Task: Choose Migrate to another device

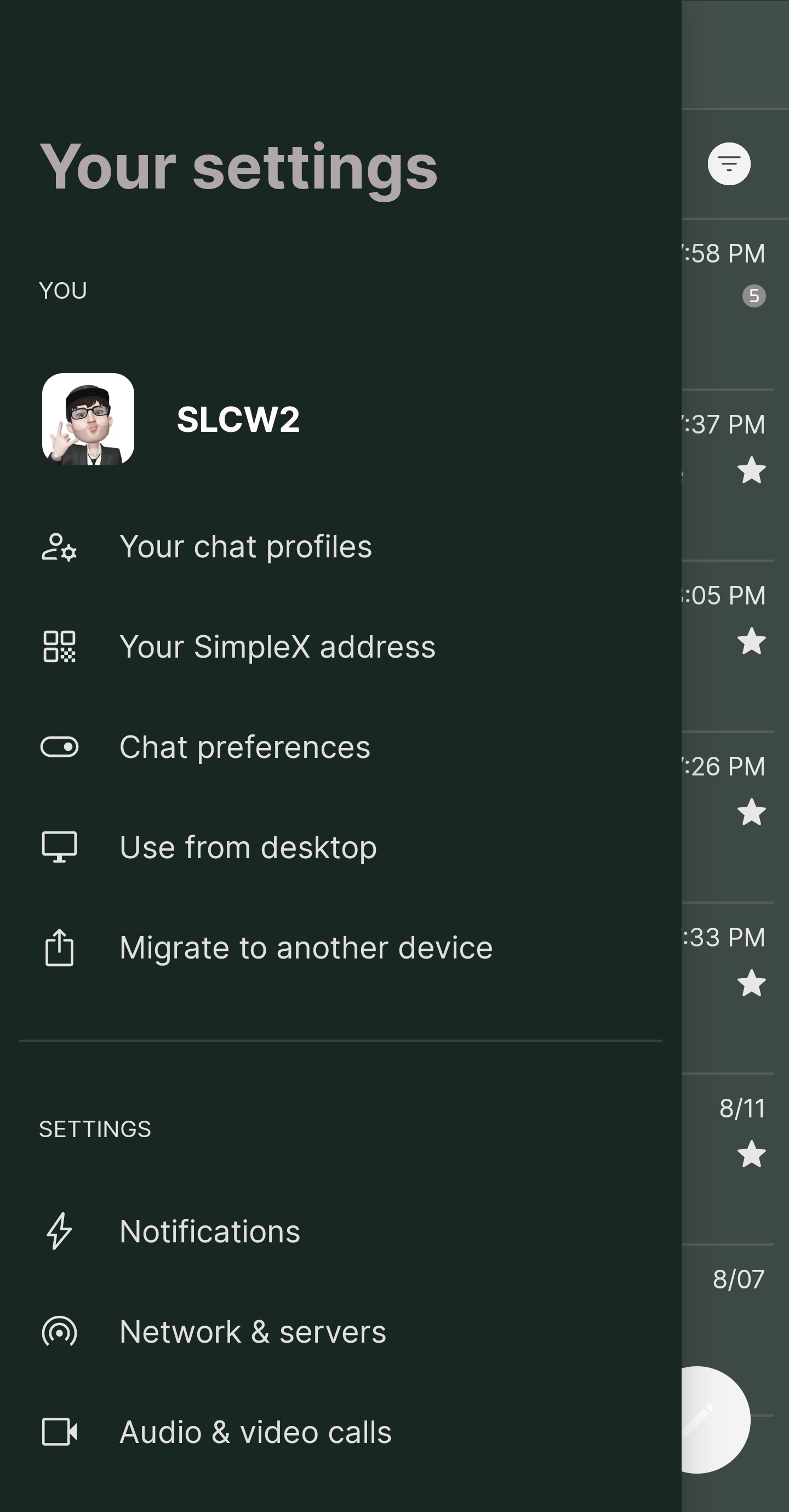Action: click(306, 948)
